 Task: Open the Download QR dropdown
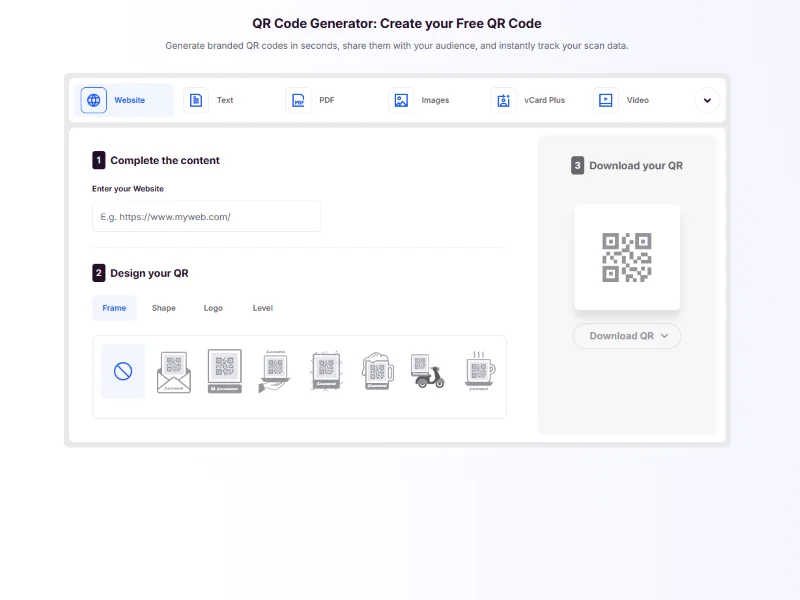coord(627,336)
